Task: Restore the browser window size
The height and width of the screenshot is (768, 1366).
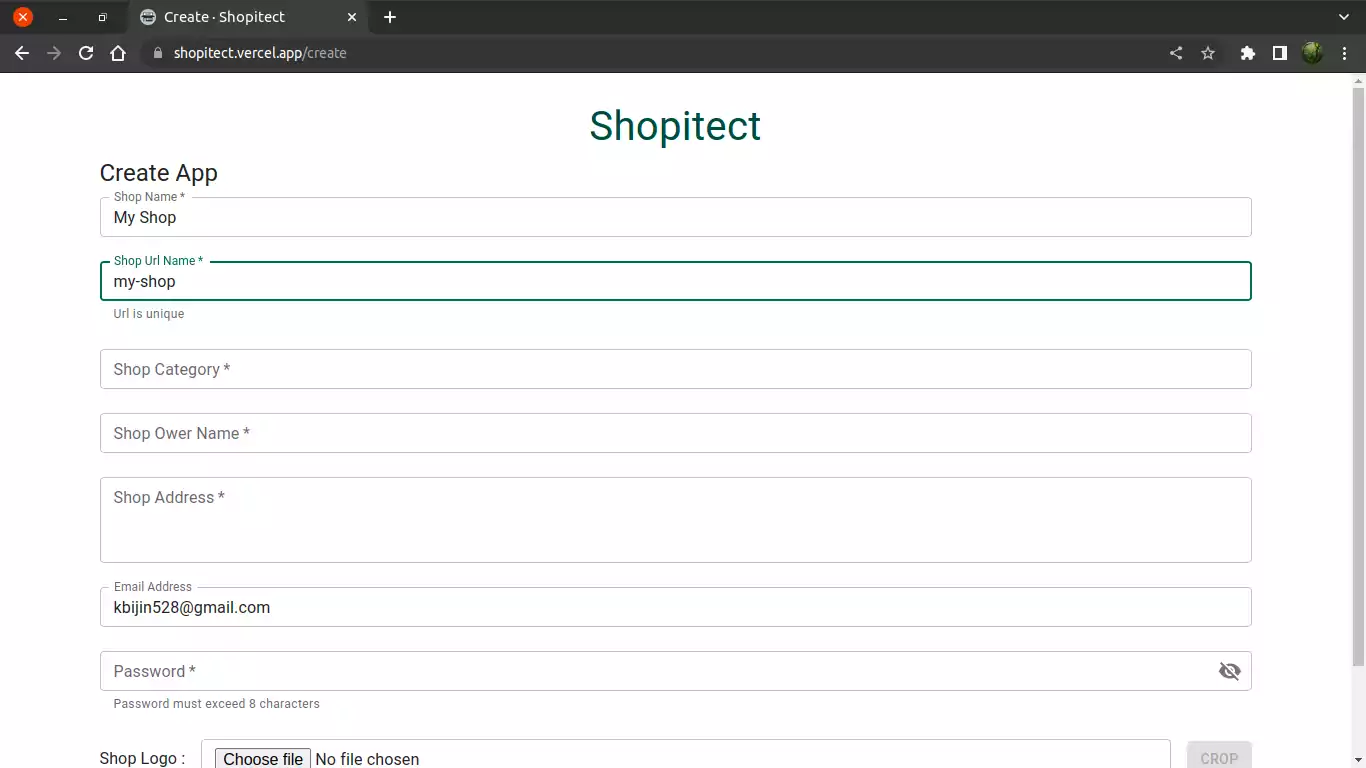Action: 102,17
